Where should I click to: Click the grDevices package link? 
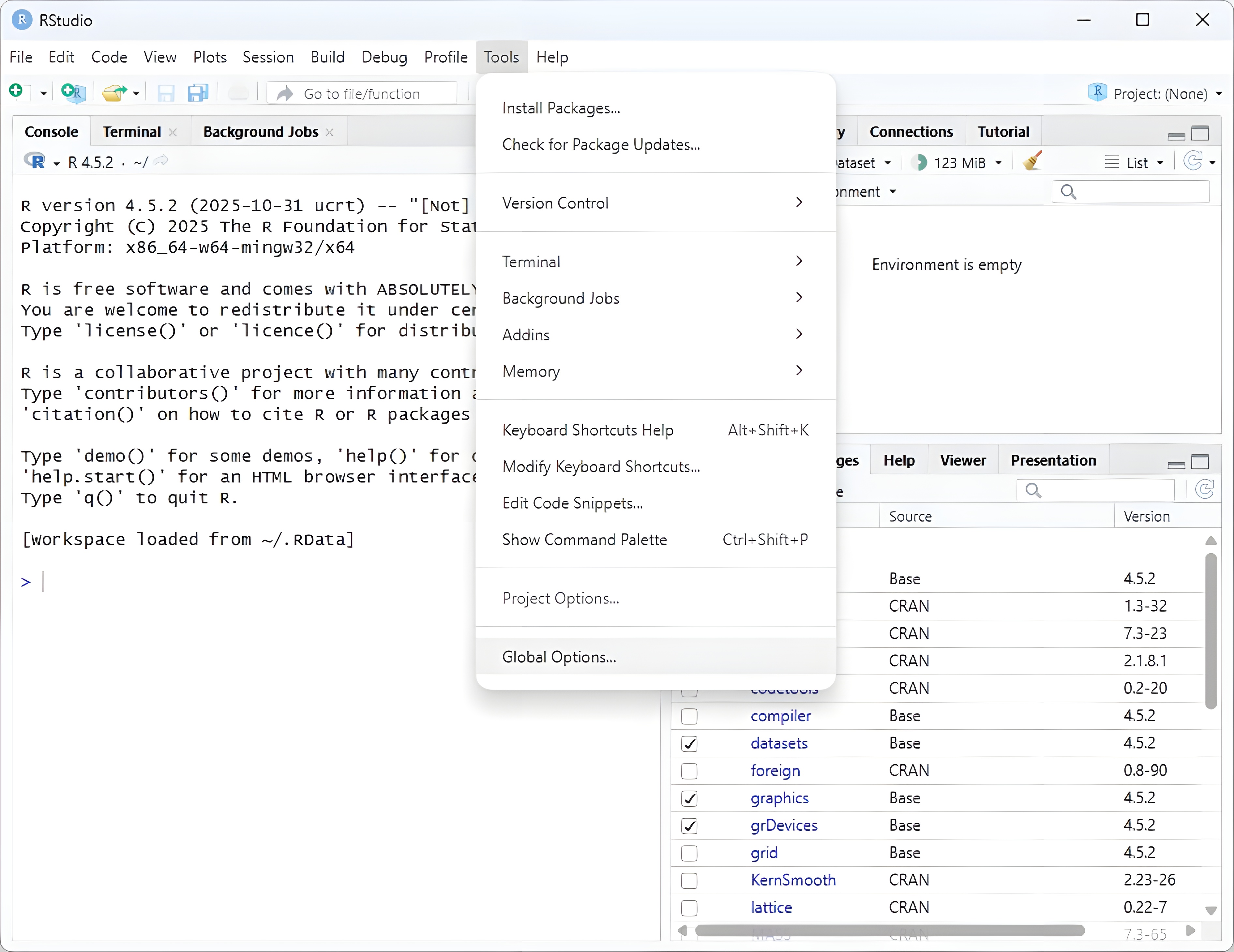click(x=784, y=826)
